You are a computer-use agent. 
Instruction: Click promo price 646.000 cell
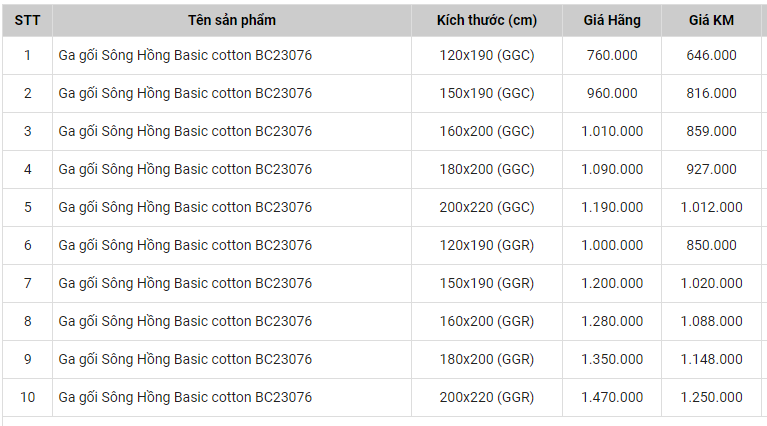[x=711, y=56]
